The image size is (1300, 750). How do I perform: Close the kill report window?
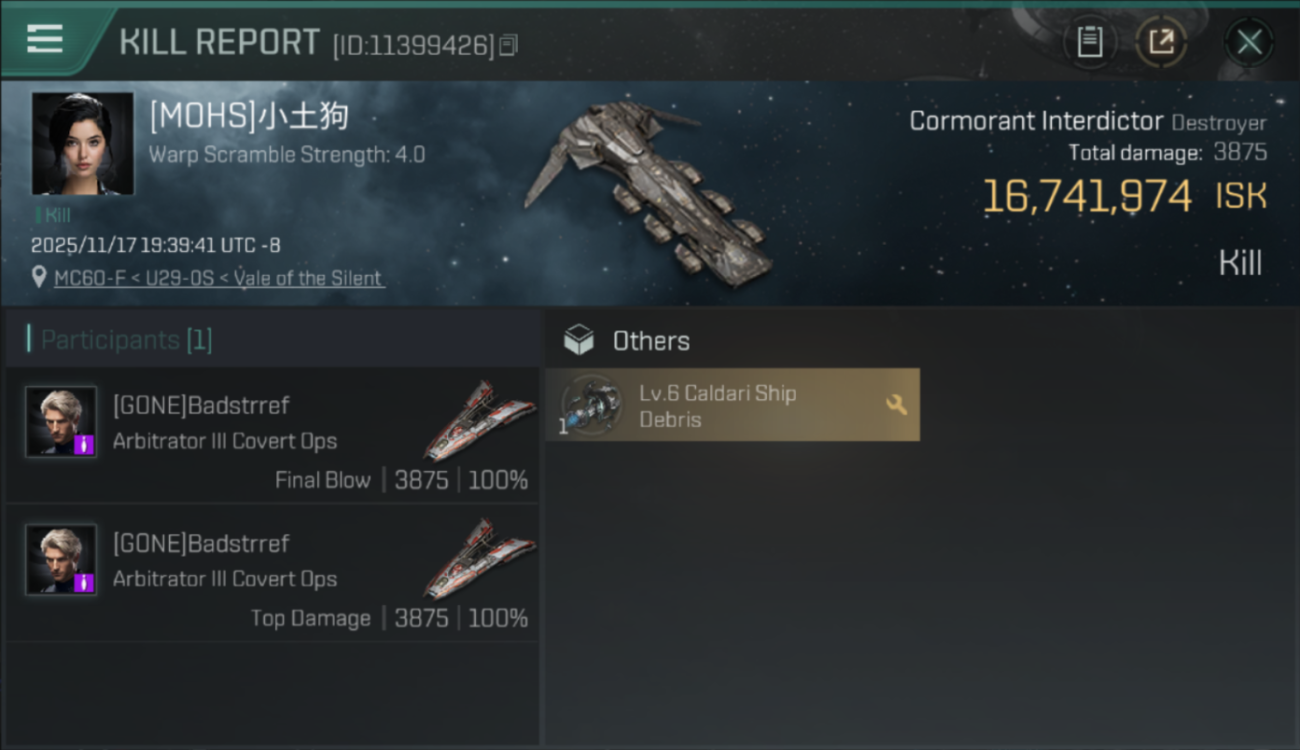tap(1249, 42)
